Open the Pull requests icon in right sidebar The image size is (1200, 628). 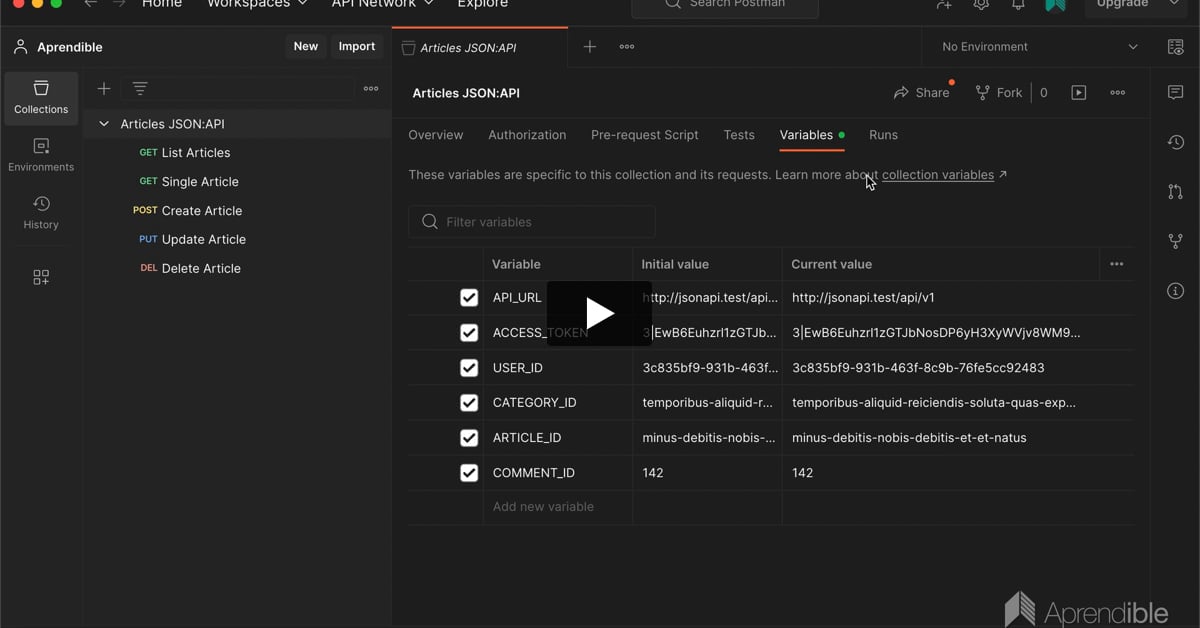[1175, 192]
